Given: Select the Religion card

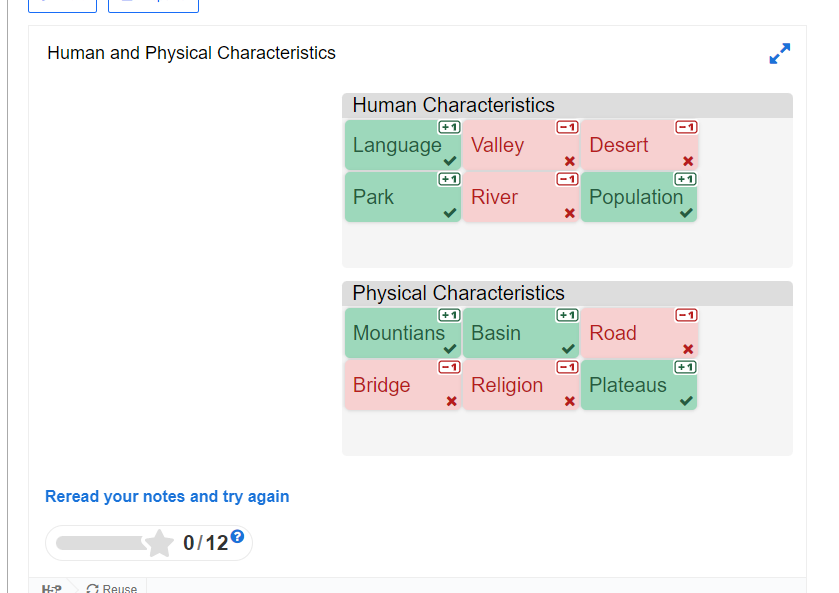Looking at the screenshot, I should click(521, 385).
